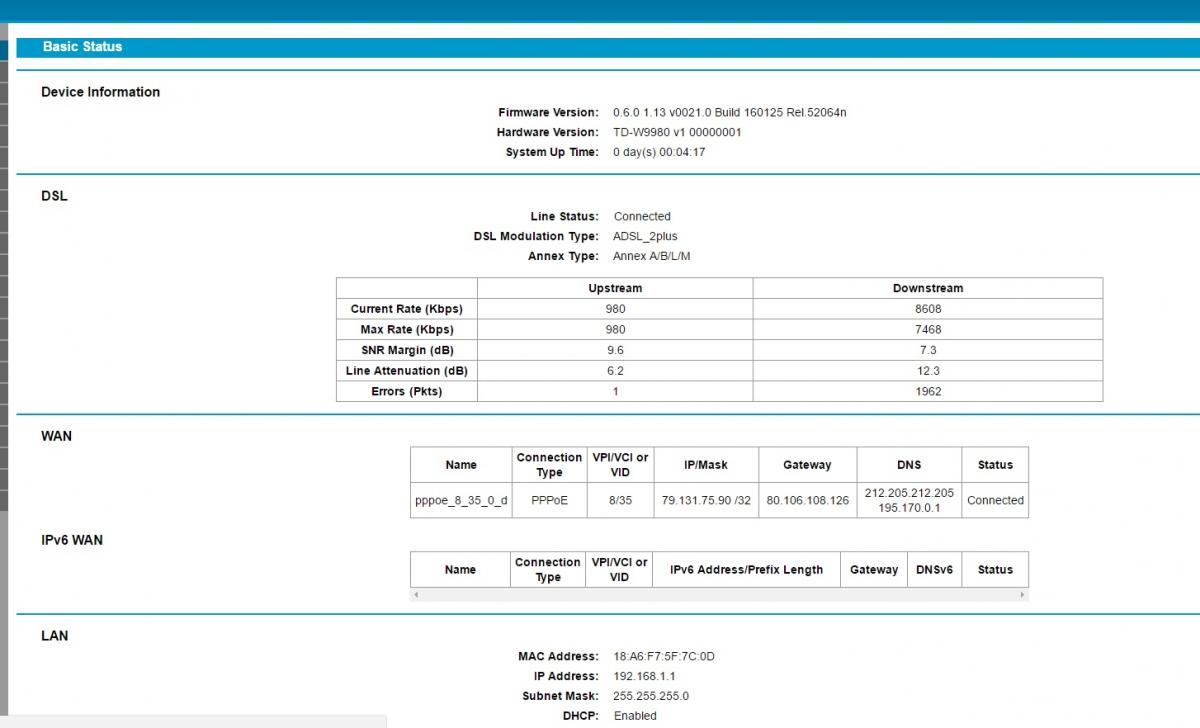1200x728 pixels.
Task: Click the IPv6 table left scroll arrow
Action: 416,595
